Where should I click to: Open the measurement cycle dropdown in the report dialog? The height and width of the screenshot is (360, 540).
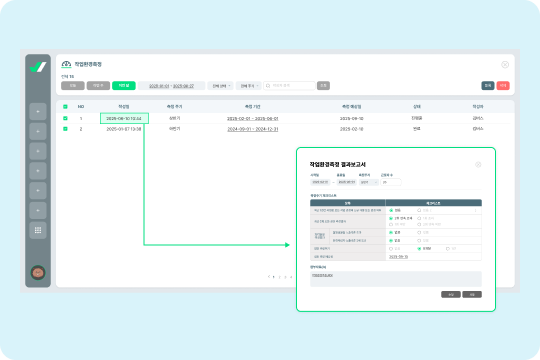tap(368, 182)
